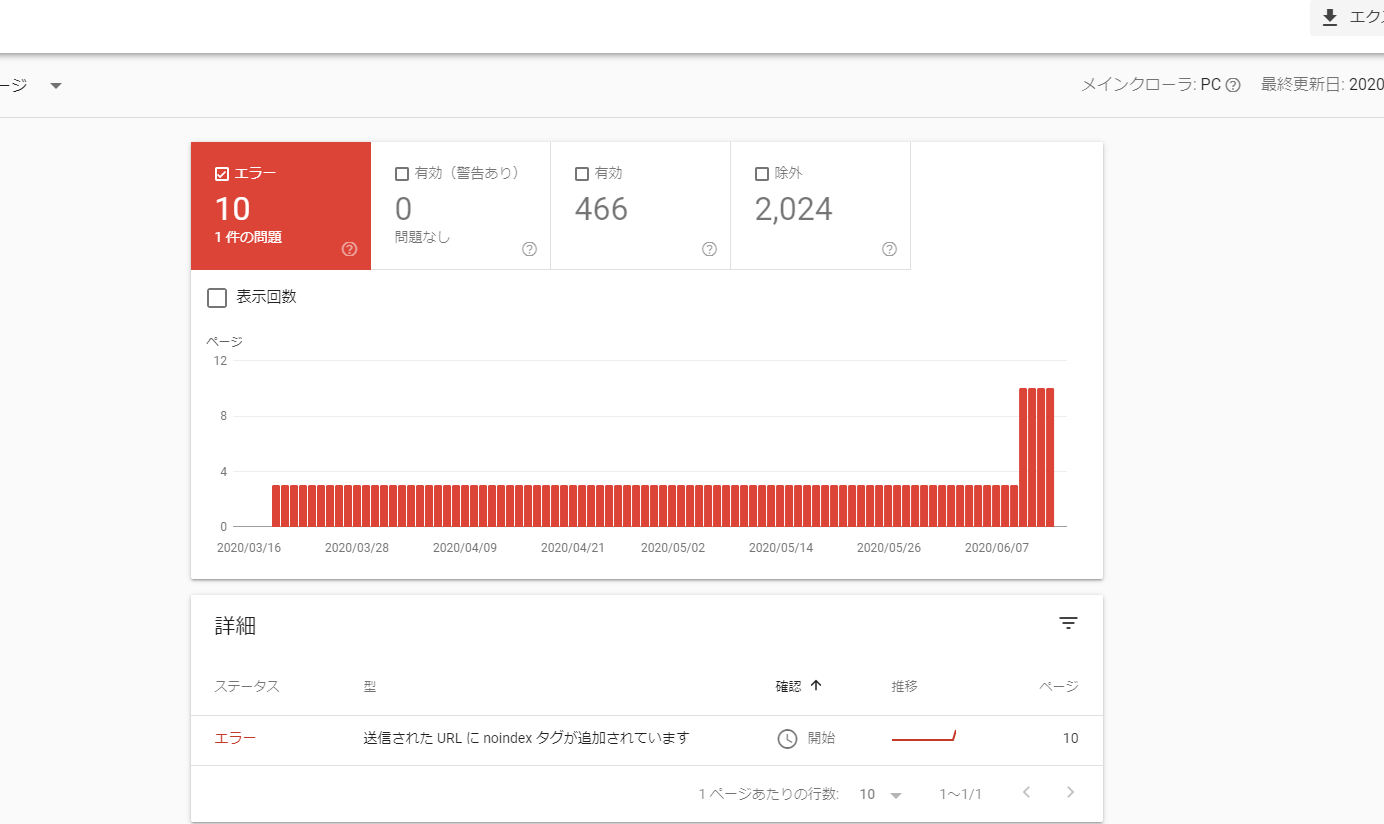The height and width of the screenshot is (824, 1384).
Task: Open help icon beside メインクローラ: PC
Action: pyautogui.click(x=1233, y=85)
